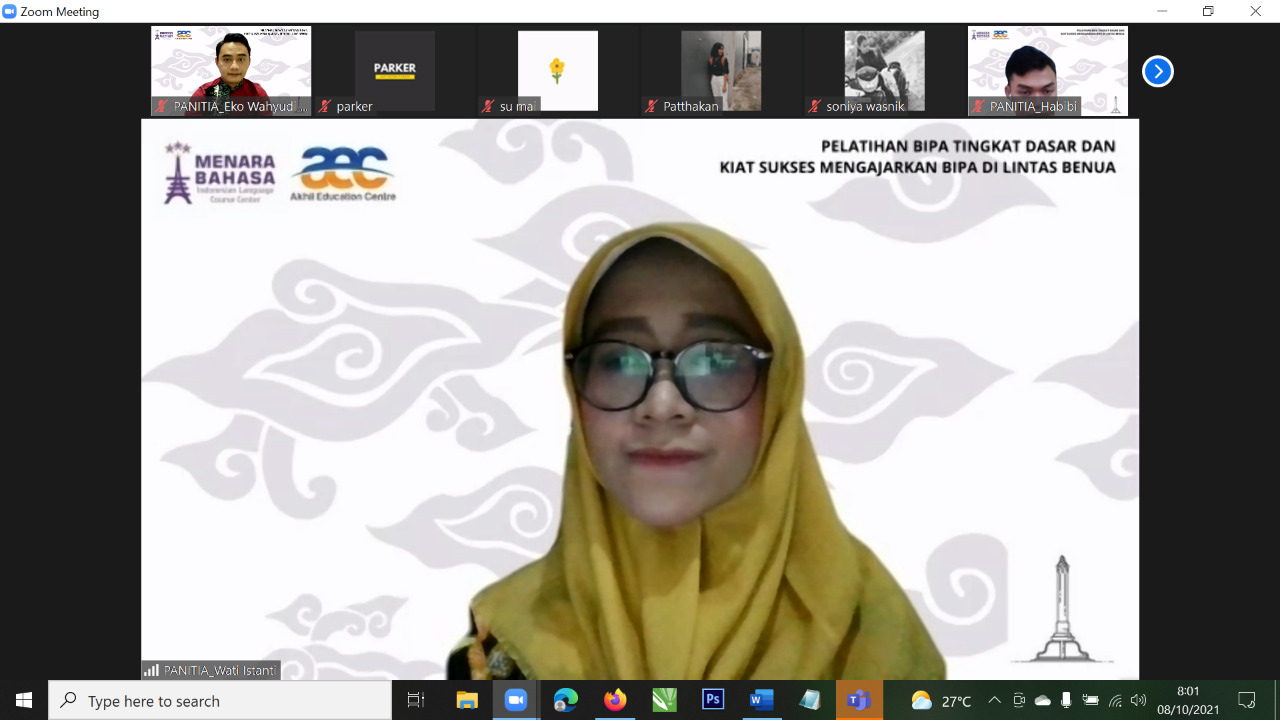Open File Explorer from the taskbar
The width and height of the screenshot is (1280, 720).
[x=467, y=700]
